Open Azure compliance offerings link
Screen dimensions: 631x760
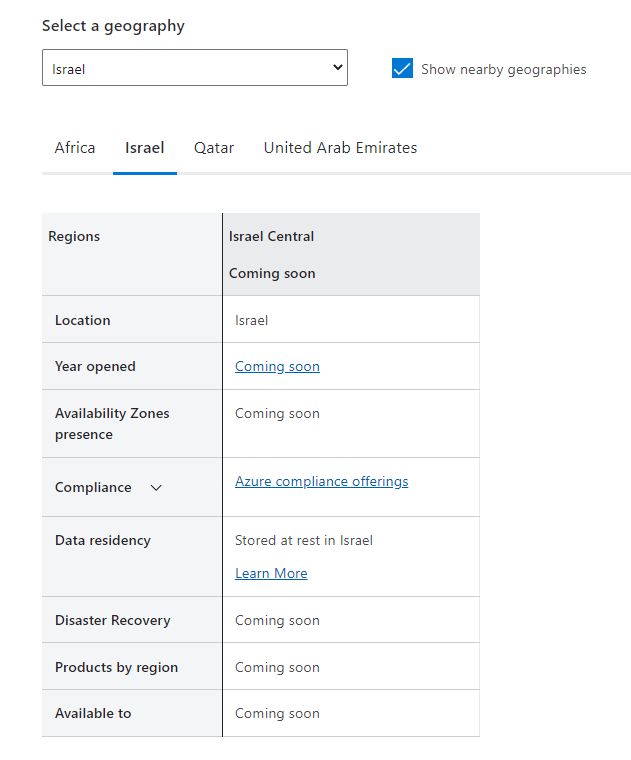coord(322,481)
